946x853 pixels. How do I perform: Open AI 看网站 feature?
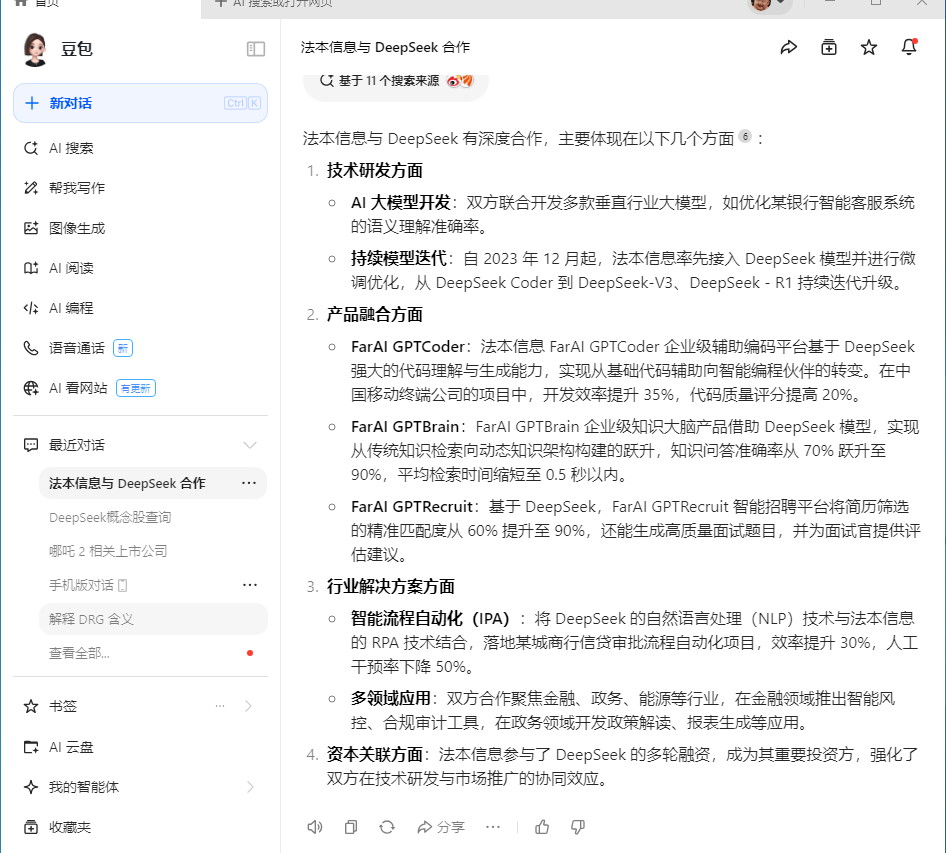point(78,388)
